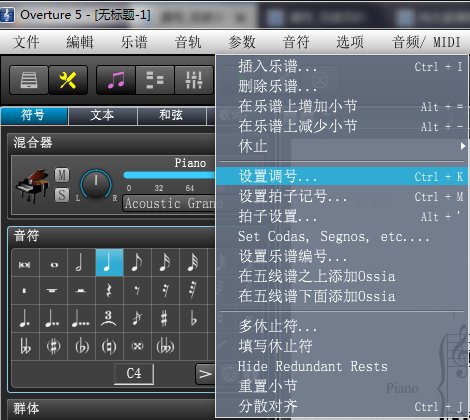Click the mixer sliders toolbar icon
470x420 pixels.
tap(194, 80)
